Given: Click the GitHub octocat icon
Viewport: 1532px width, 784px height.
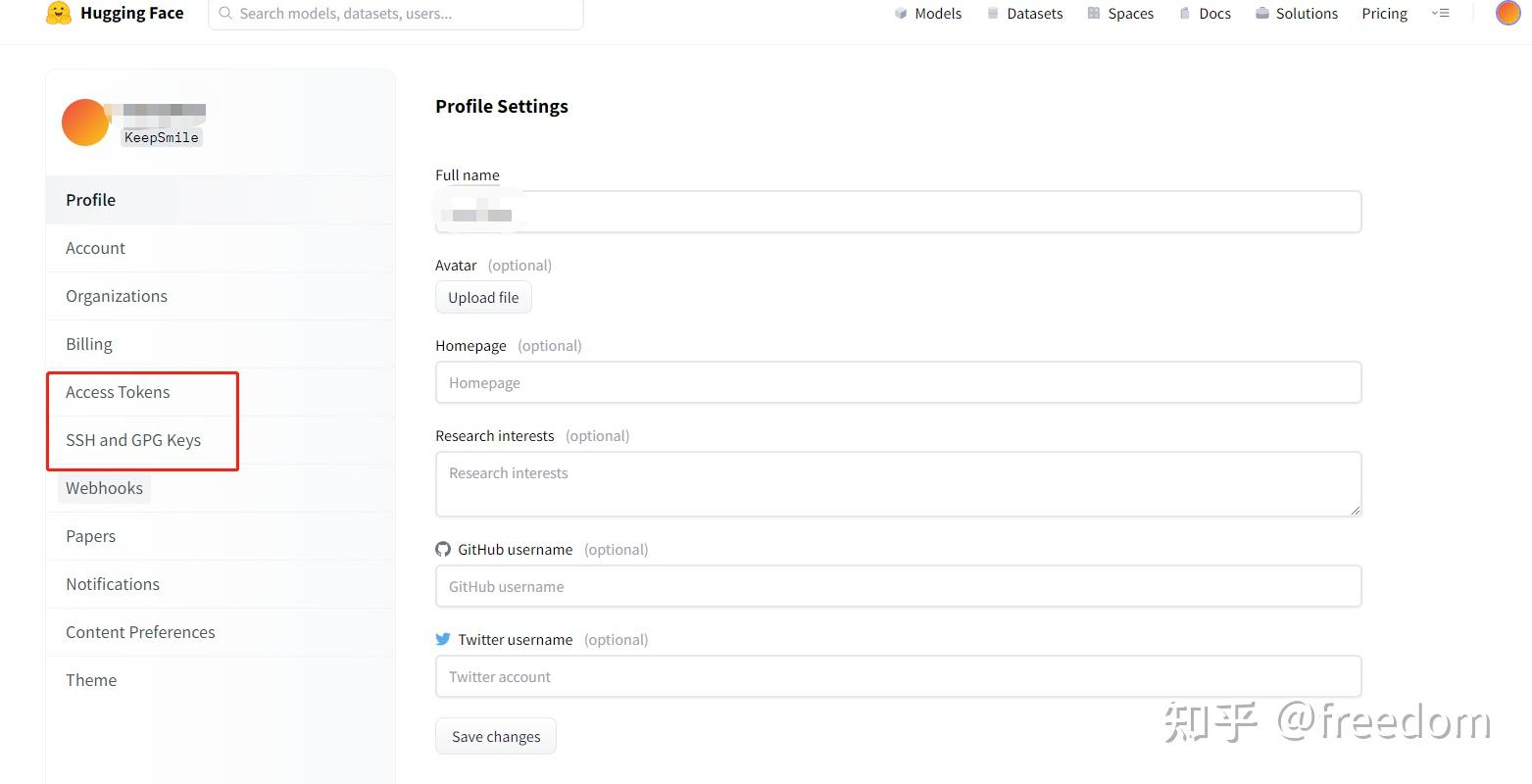Looking at the screenshot, I should pyautogui.click(x=443, y=550).
